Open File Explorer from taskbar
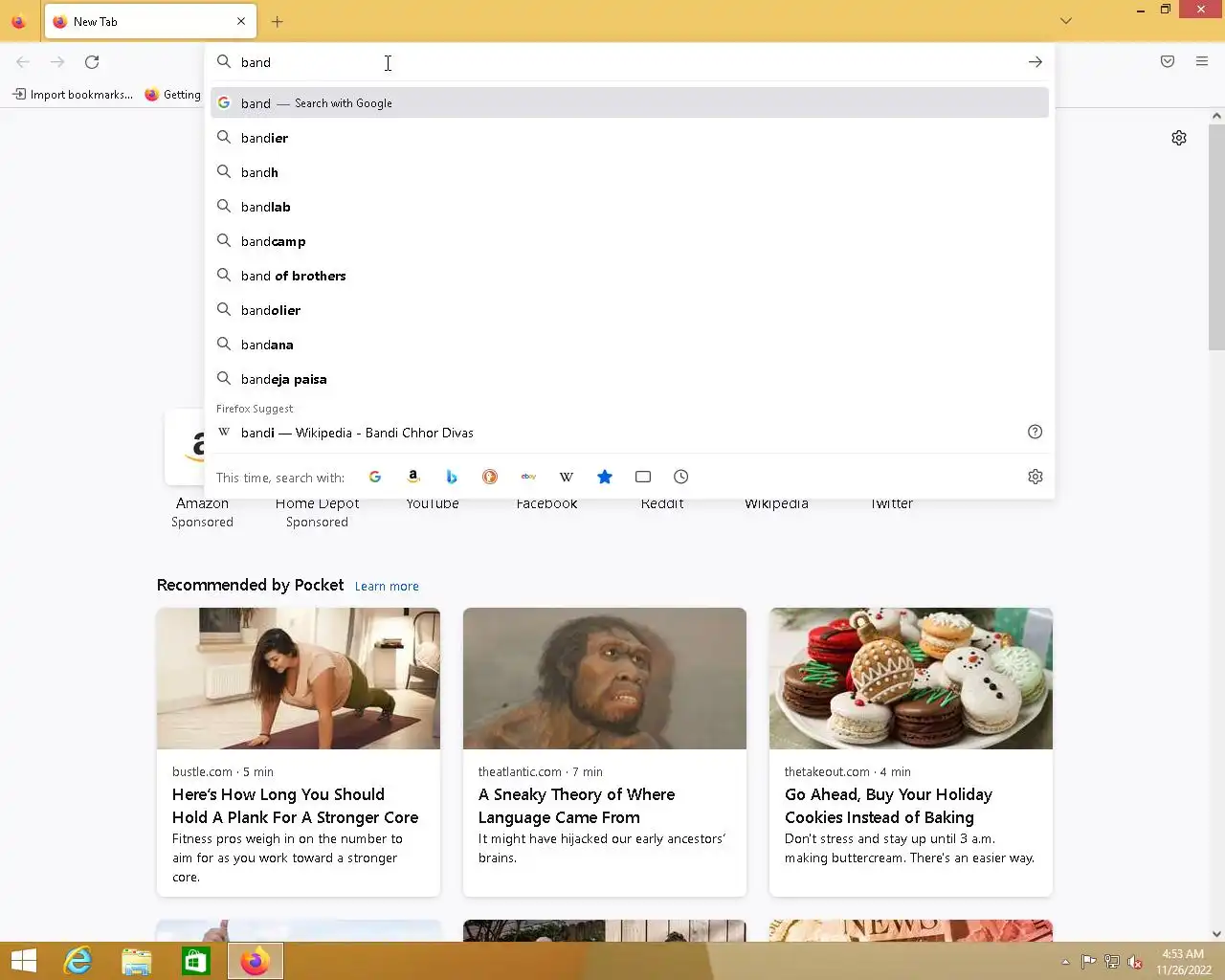 pos(137,961)
